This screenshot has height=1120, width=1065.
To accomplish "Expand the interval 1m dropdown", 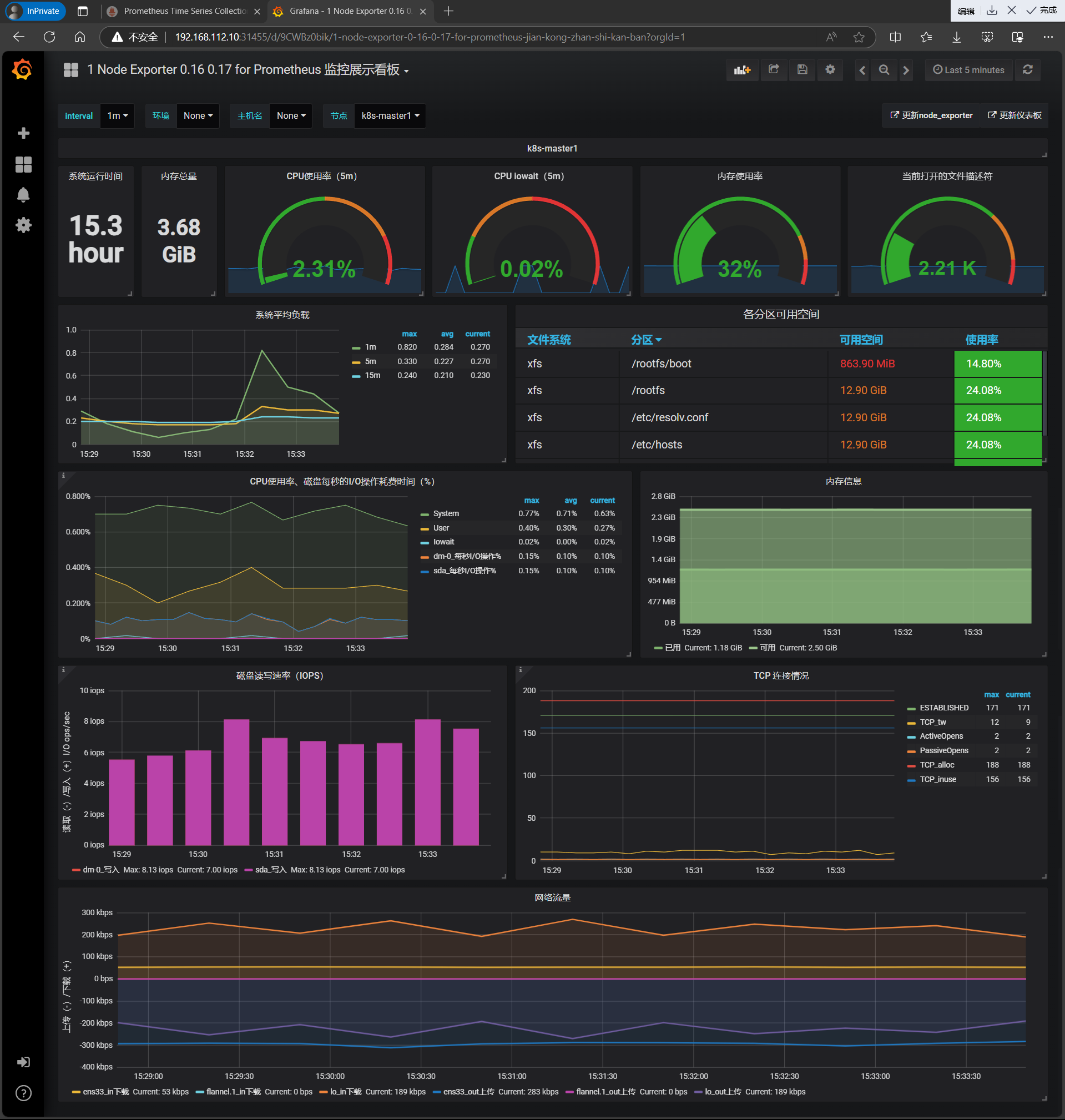I will pyautogui.click(x=118, y=116).
